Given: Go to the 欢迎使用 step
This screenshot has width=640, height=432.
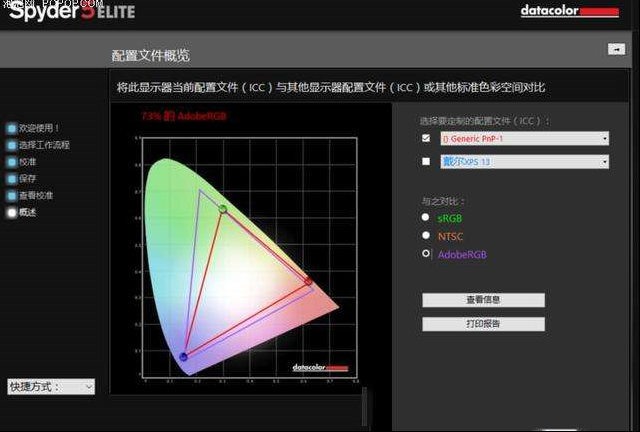Looking at the screenshot, I should tap(39, 128).
